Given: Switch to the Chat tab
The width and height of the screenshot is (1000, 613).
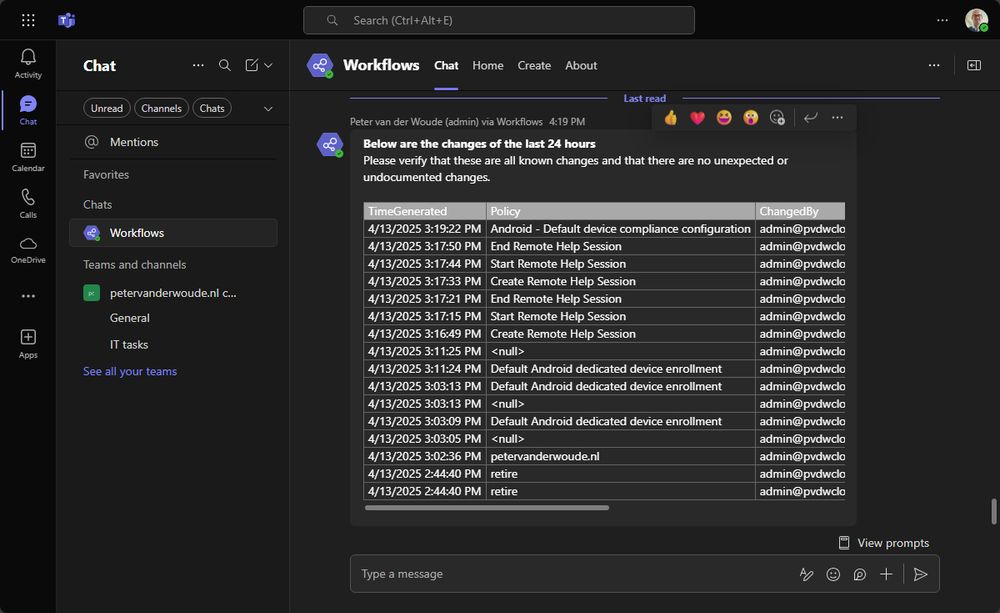Looking at the screenshot, I should (446, 65).
